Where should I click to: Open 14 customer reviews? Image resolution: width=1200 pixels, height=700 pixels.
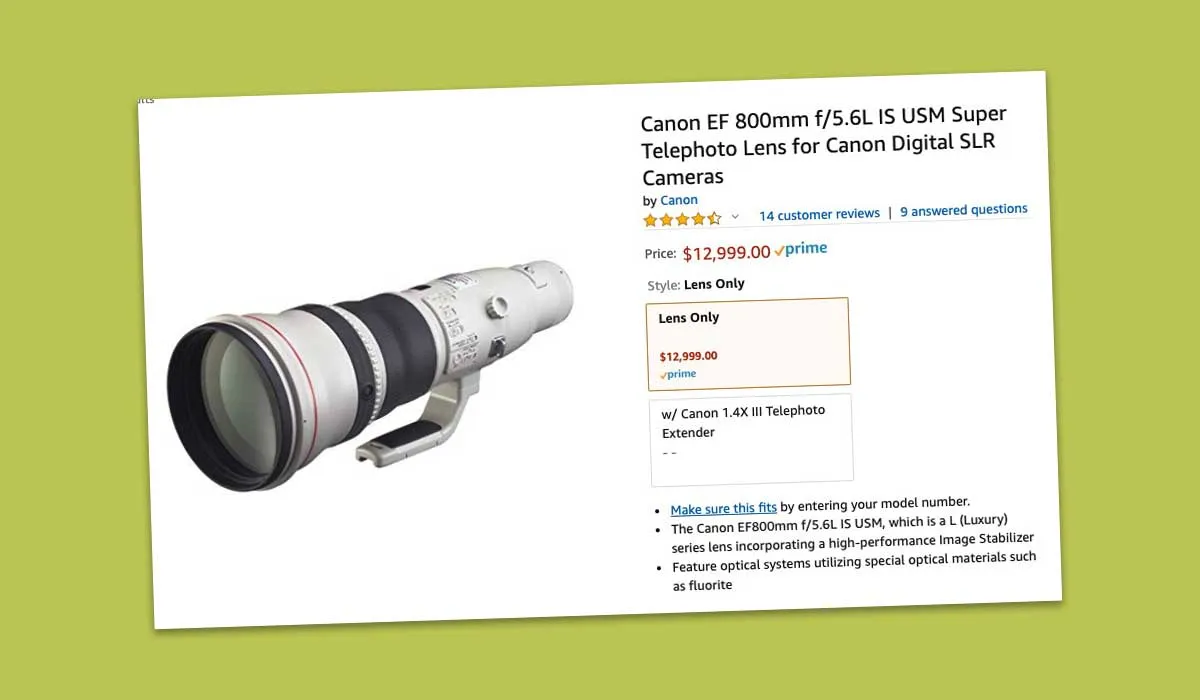click(x=819, y=215)
